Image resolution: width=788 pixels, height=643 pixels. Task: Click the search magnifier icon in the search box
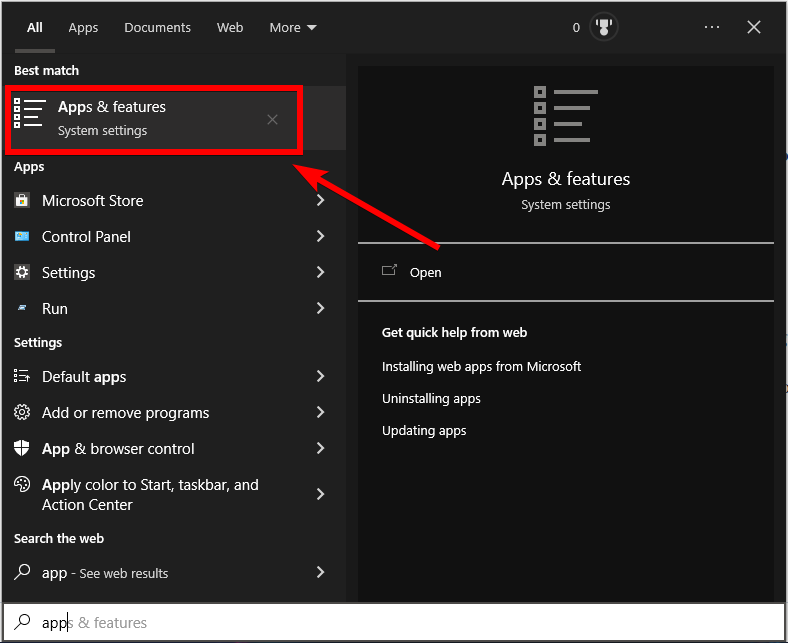click(22, 622)
